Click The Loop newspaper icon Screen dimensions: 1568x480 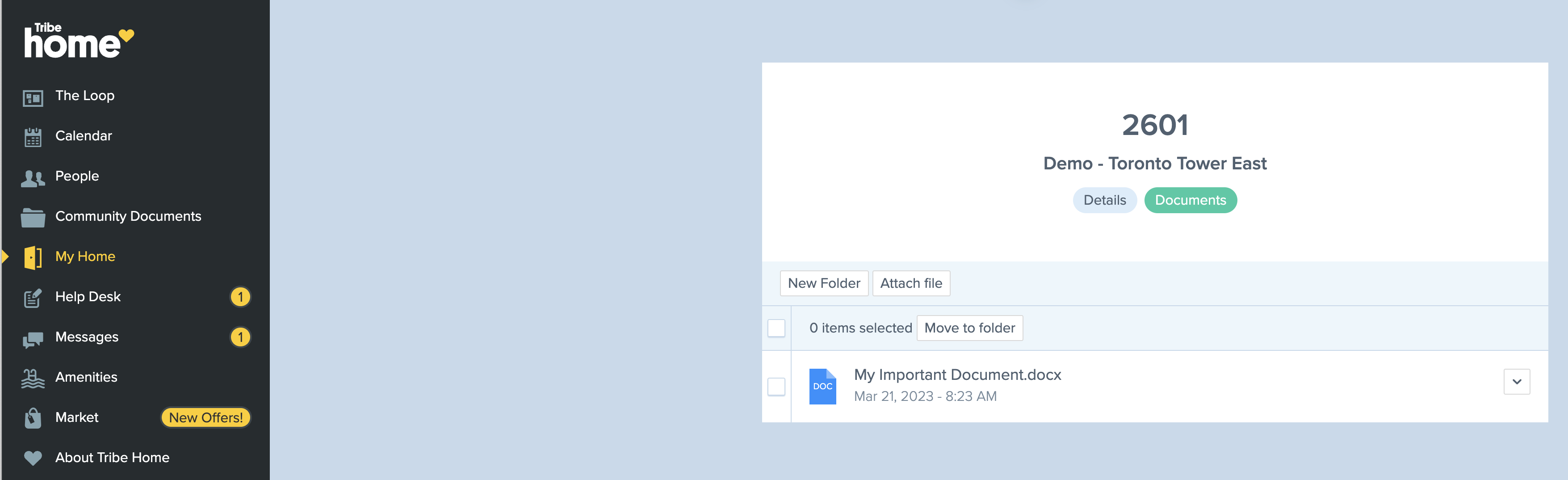click(x=33, y=97)
